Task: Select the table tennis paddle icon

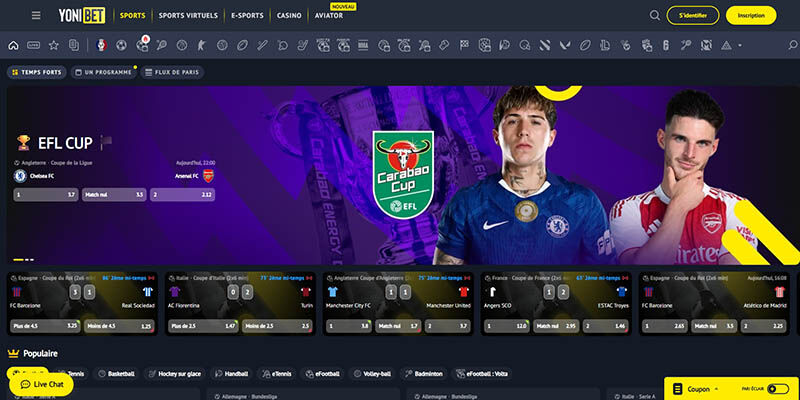Action: tap(283, 45)
